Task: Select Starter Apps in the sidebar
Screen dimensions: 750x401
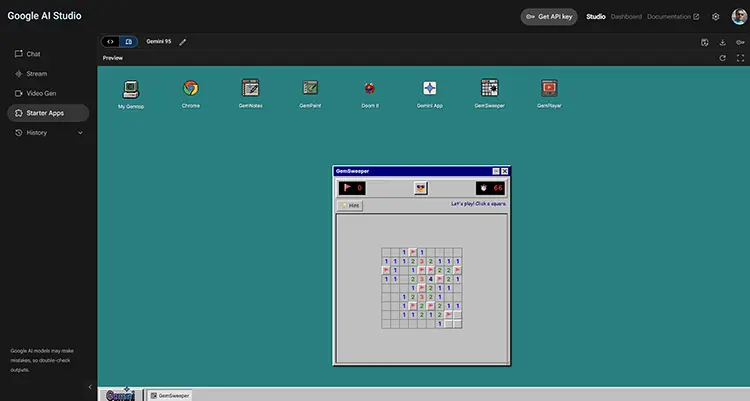Action: pyautogui.click(x=48, y=113)
